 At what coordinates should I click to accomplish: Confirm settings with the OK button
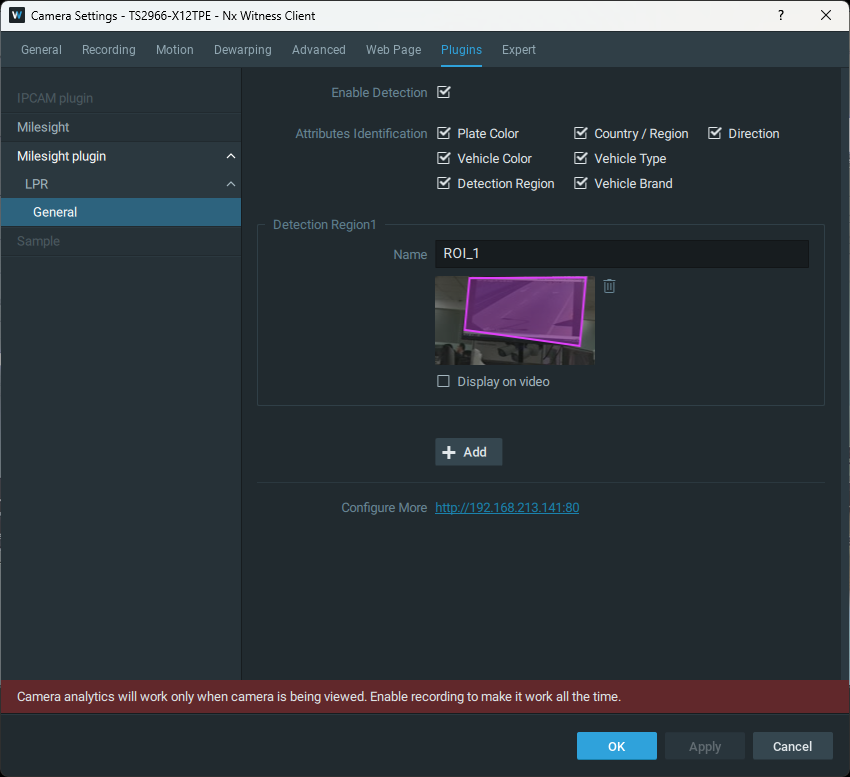click(616, 746)
